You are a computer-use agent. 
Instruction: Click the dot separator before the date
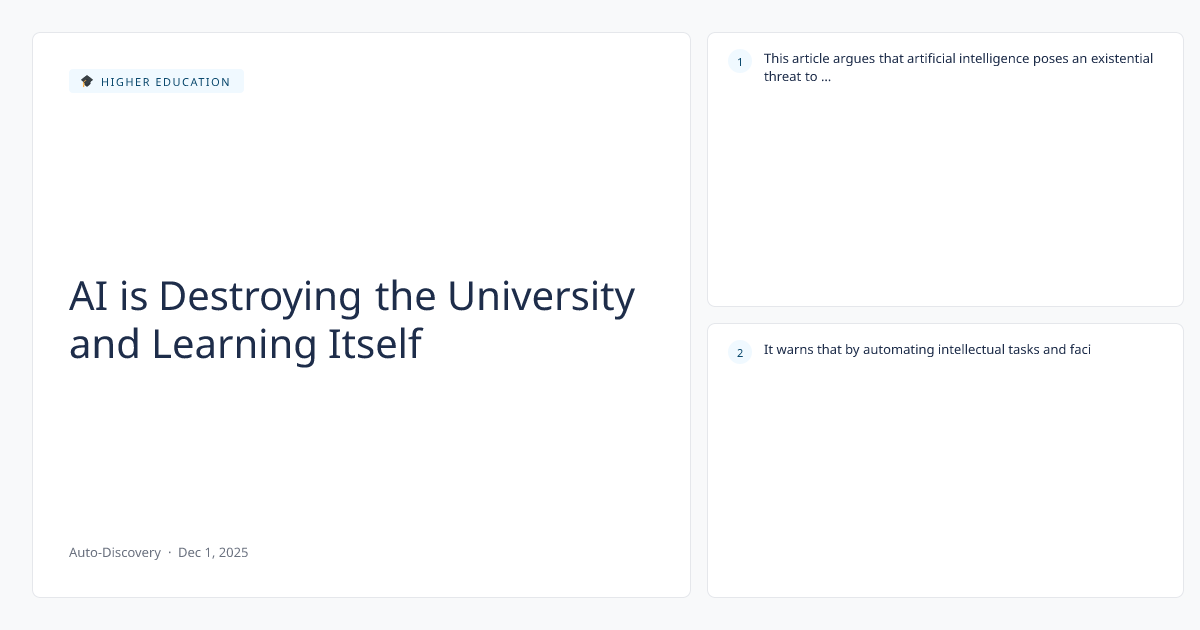coord(169,552)
